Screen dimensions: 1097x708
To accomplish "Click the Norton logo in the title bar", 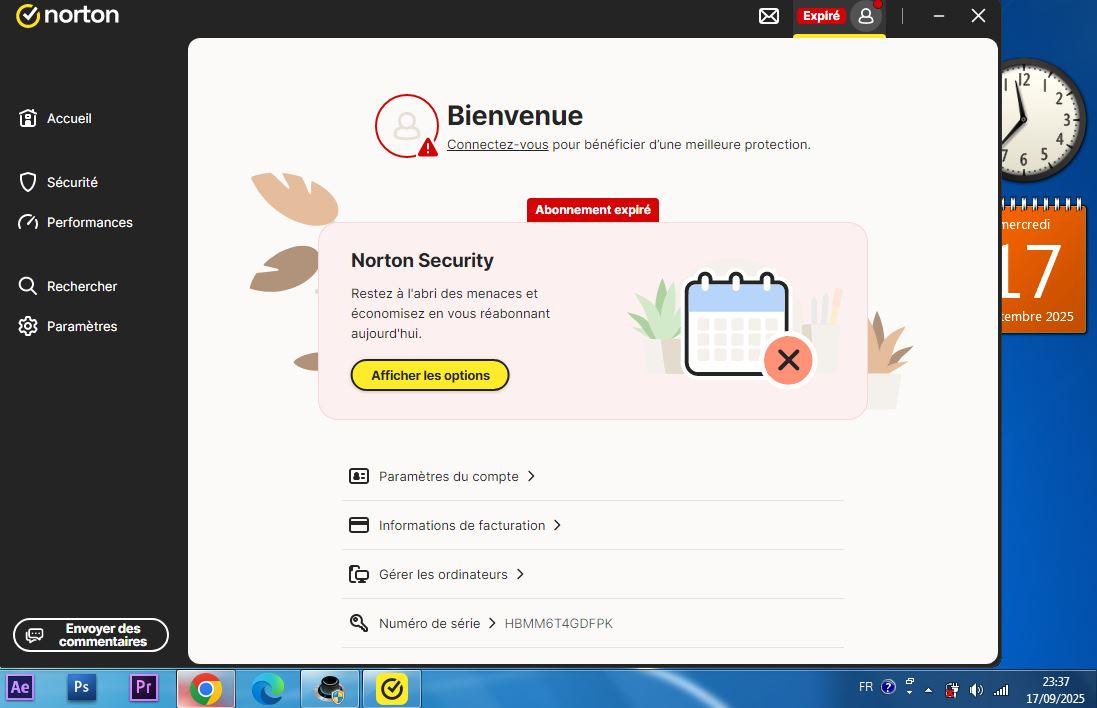I will pos(67,15).
